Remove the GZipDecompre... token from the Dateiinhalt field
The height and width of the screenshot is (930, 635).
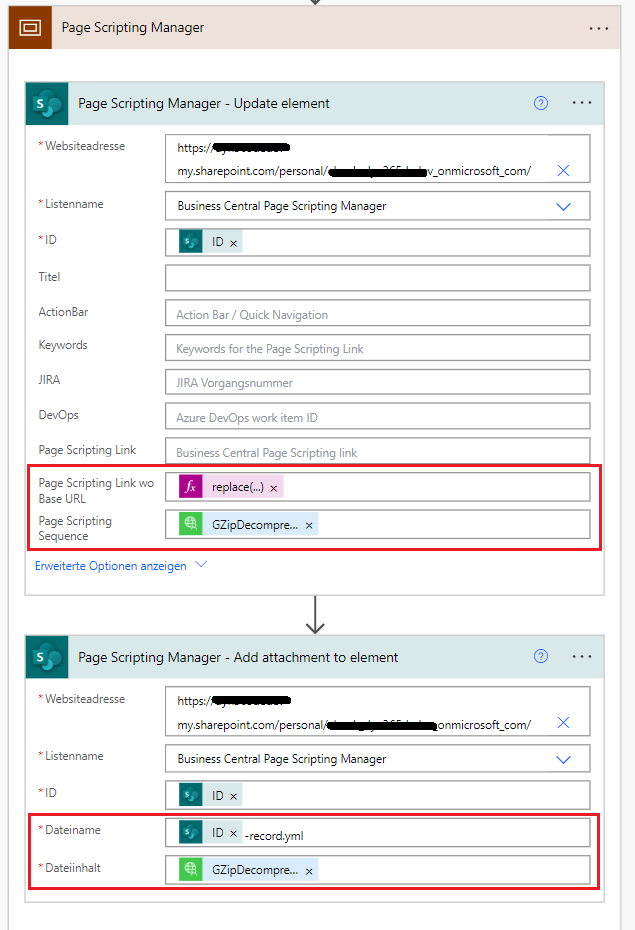tap(309, 871)
